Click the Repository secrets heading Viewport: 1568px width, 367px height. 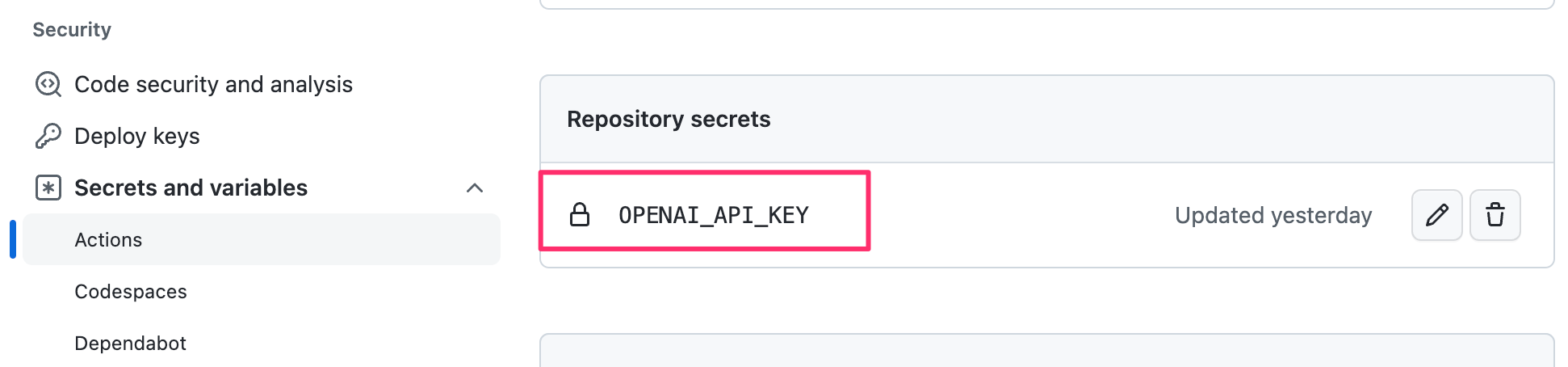coord(669,119)
